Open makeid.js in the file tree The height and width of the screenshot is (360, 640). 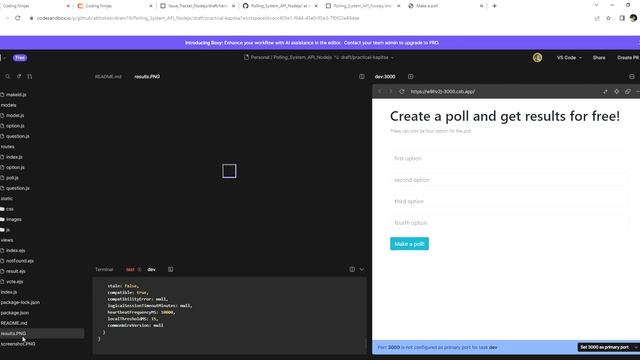16,94
